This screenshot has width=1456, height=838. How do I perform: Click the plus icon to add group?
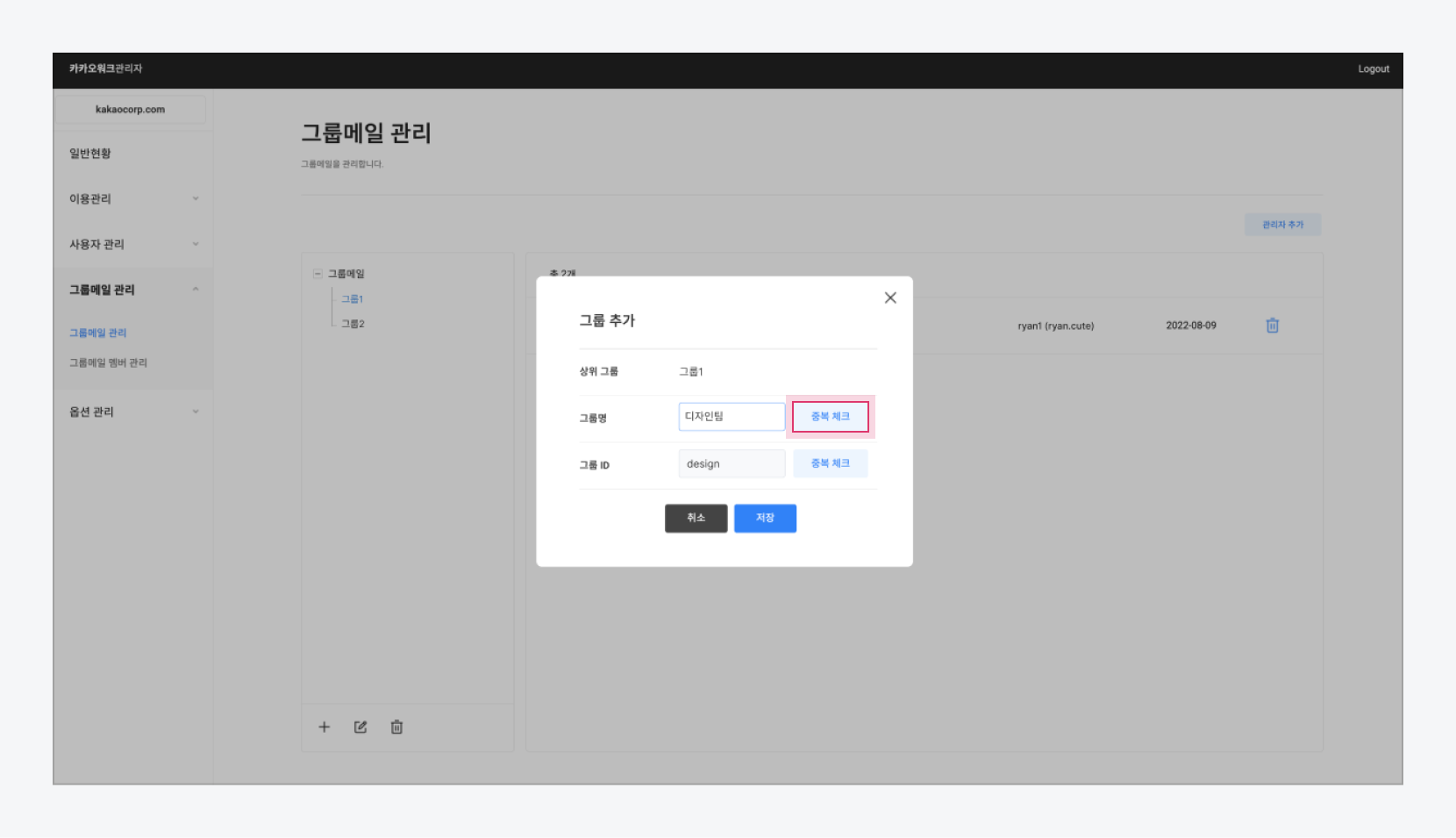point(324,727)
